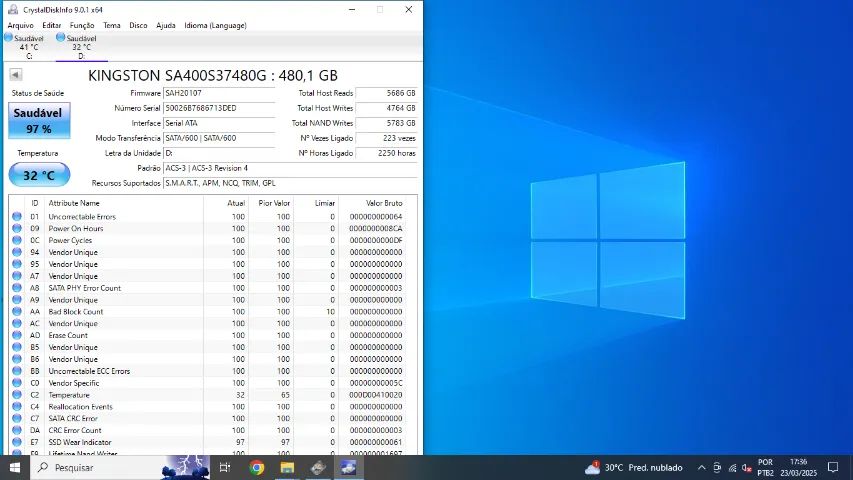Open Task View on the taskbar

click(x=225, y=467)
